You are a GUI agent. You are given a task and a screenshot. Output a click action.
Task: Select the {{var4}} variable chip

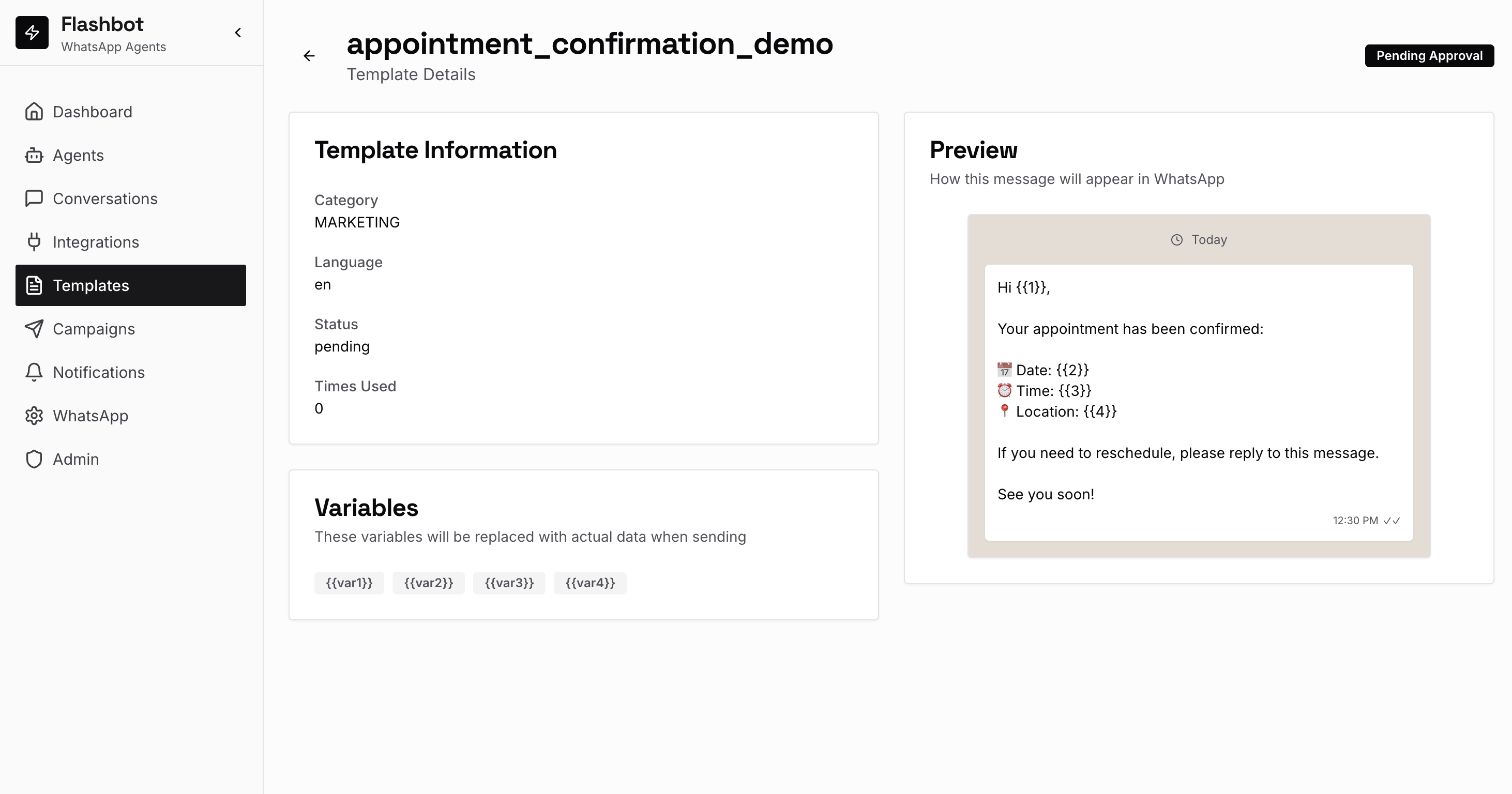click(590, 583)
